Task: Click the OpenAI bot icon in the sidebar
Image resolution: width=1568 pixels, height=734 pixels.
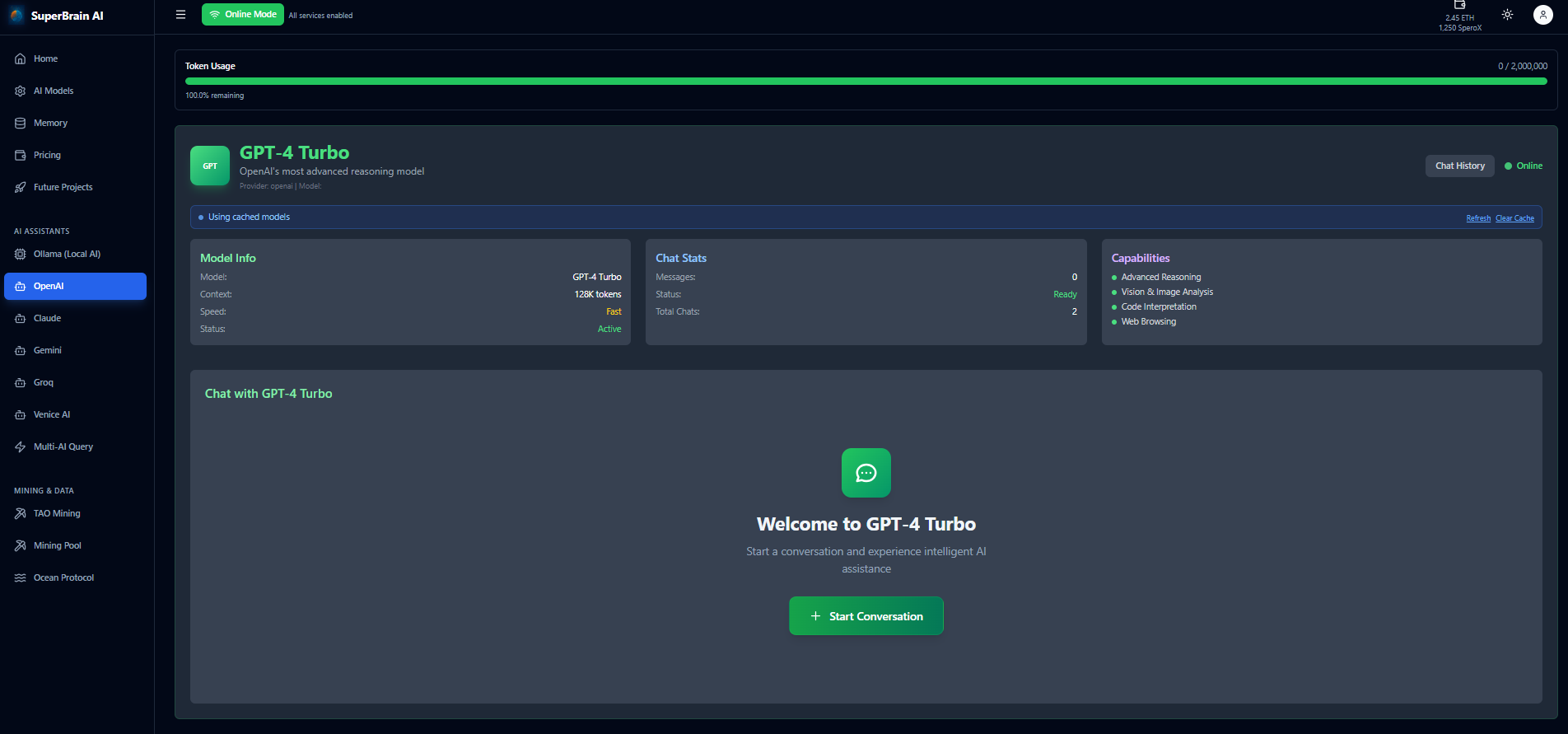Action: tap(21, 287)
